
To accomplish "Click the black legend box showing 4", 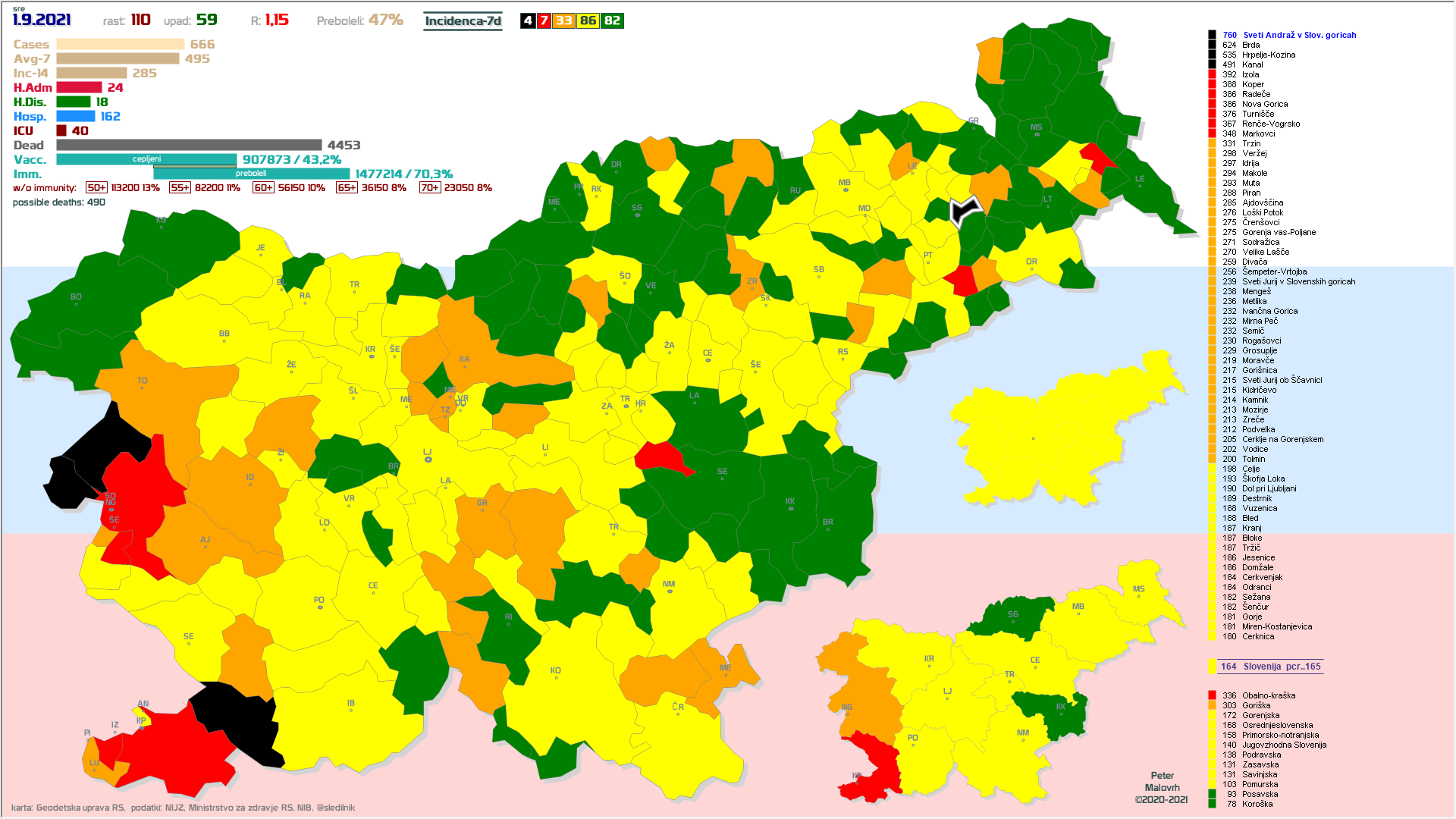I will pyautogui.click(x=528, y=21).
